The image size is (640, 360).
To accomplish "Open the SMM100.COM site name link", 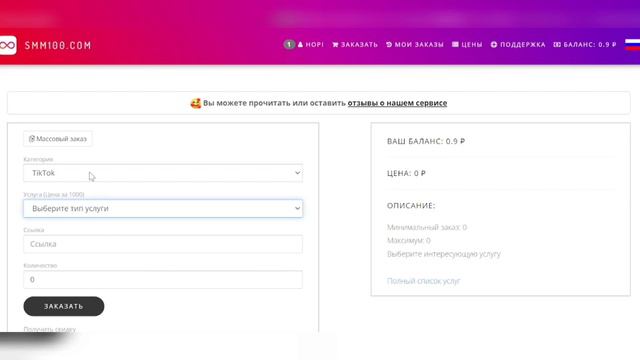I will click(58, 45).
